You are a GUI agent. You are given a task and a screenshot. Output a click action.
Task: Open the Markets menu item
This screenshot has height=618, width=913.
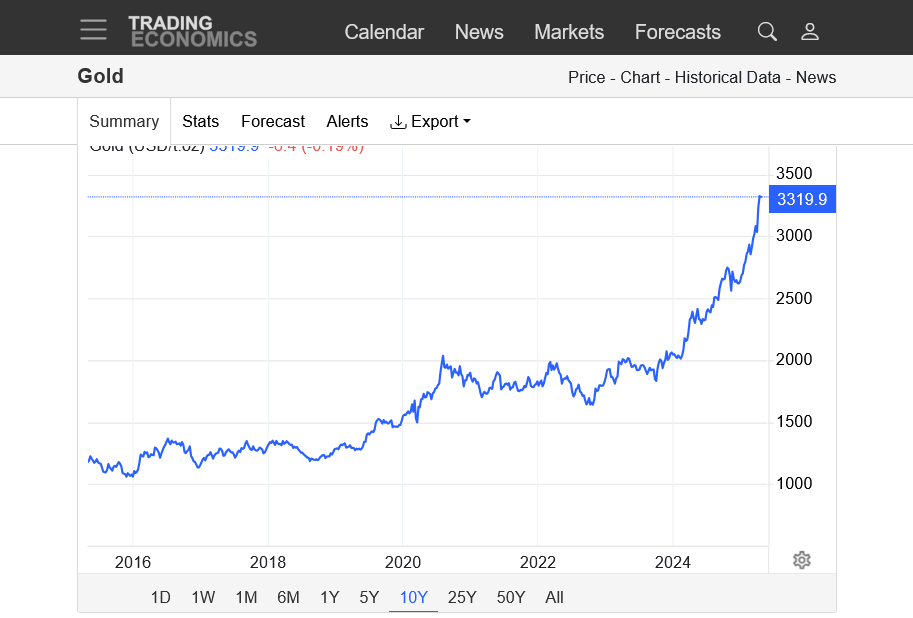tap(569, 32)
